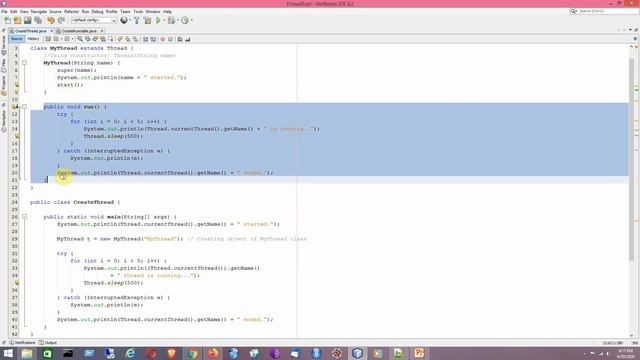The height and width of the screenshot is (360, 640).
Task: Click the Windows Start button
Action: (x=8, y=353)
